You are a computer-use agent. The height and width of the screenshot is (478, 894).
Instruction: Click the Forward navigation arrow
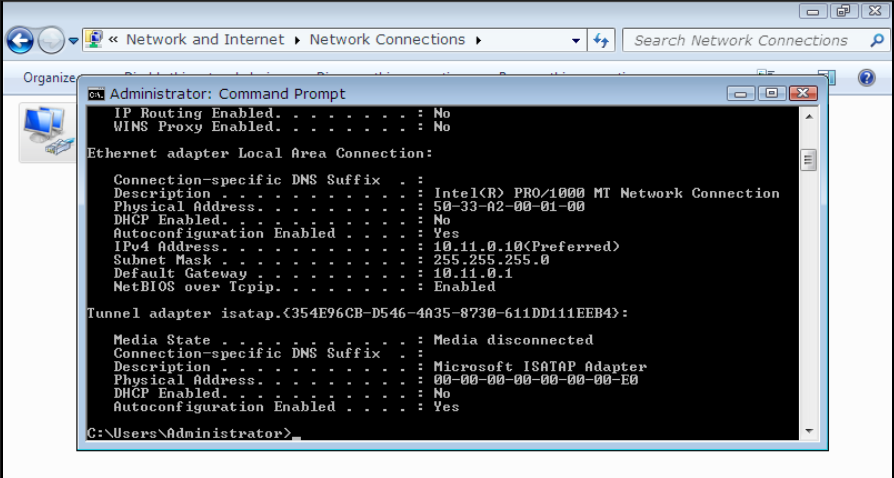tap(51, 40)
